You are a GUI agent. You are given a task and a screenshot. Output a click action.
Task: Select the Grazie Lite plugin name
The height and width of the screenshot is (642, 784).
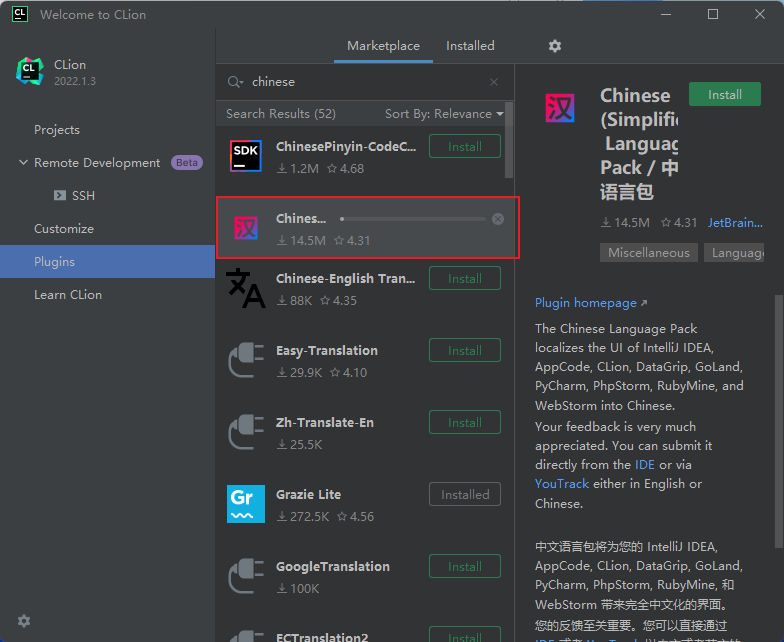[308, 494]
